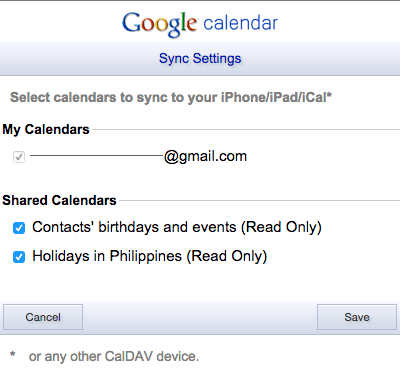The height and width of the screenshot is (374, 400).
Task: Click the Sync Settings title bar
Action: pyautogui.click(x=200, y=59)
